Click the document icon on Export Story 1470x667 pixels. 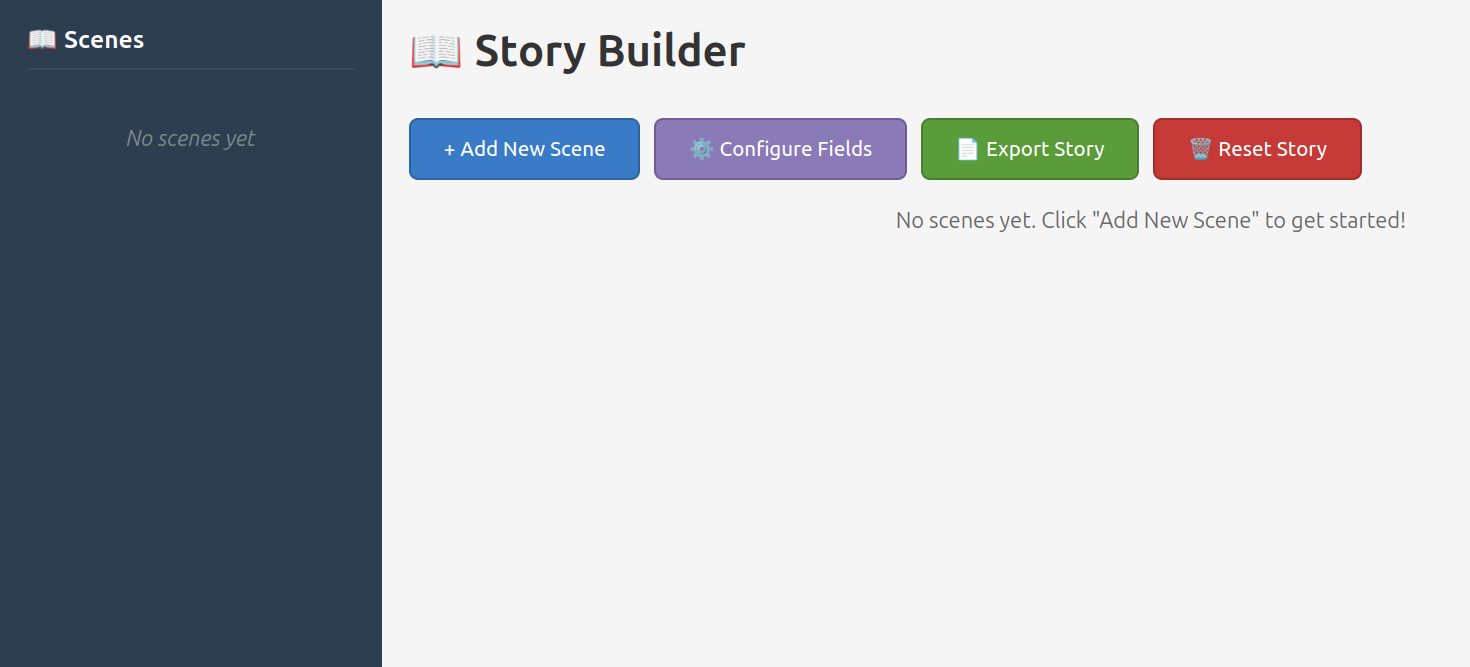tap(967, 149)
